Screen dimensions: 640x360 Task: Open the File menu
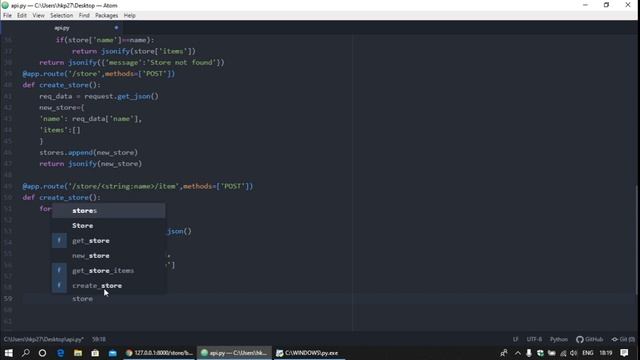point(7,16)
